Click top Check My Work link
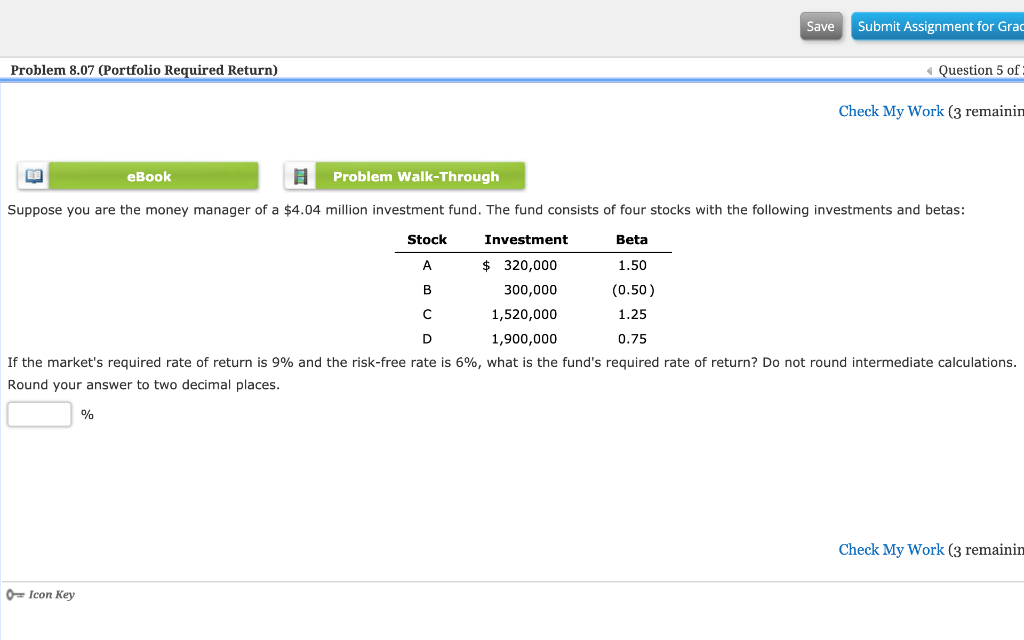 [891, 112]
